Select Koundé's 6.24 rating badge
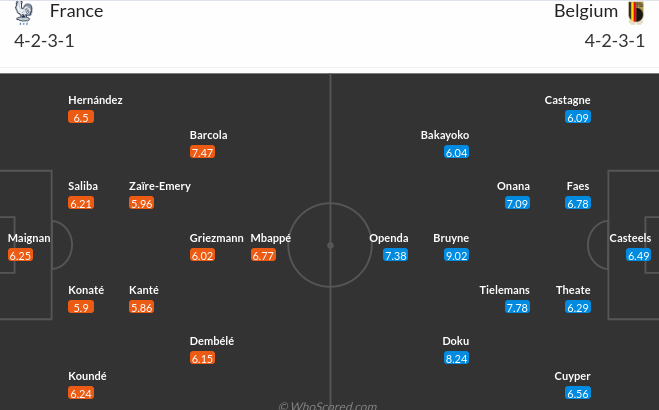The height and width of the screenshot is (410, 659). click(x=81, y=394)
